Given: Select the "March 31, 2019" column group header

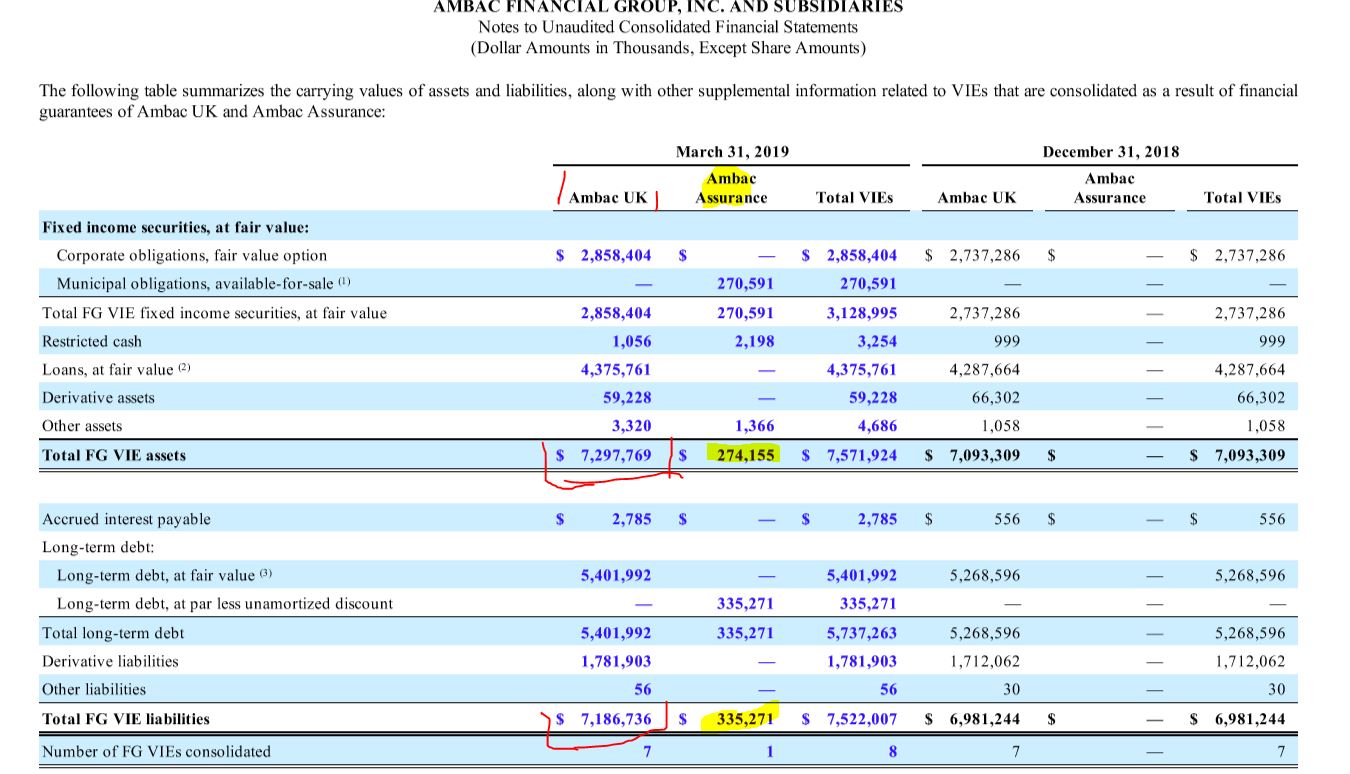Looking at the screenshot, I should 732,152.
